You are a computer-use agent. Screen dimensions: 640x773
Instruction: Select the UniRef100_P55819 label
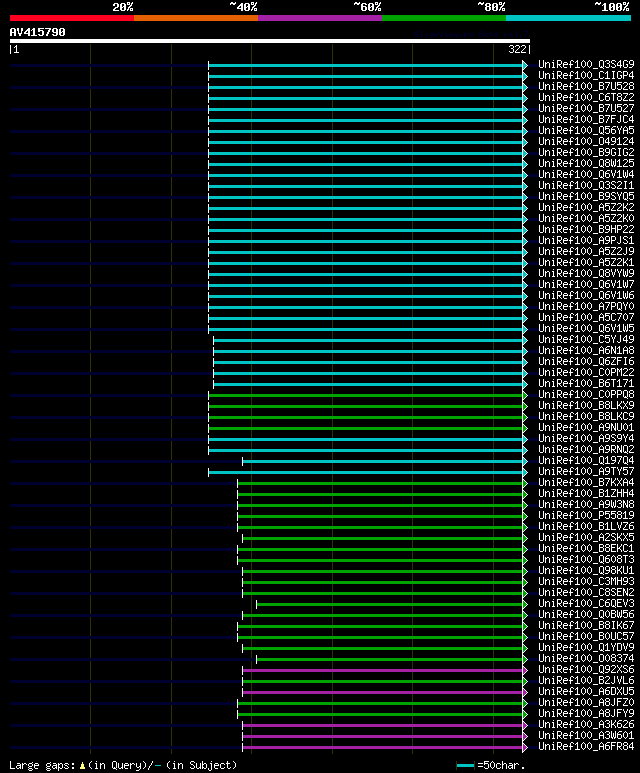coord(586,515)
